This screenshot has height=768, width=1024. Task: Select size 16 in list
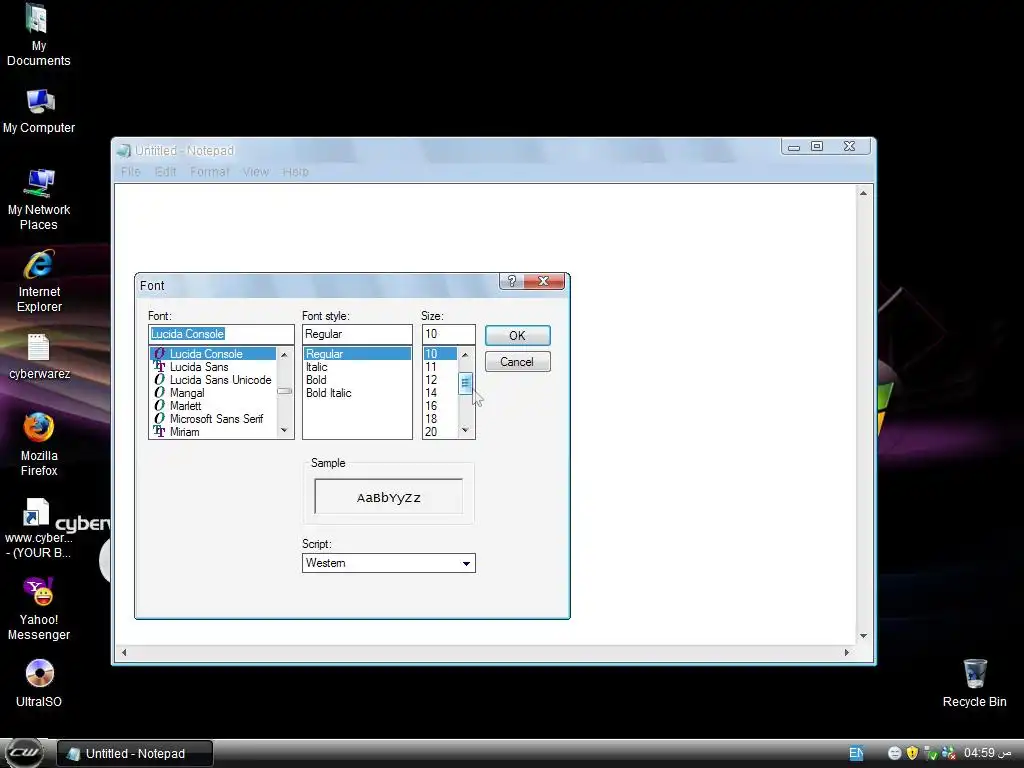[x=440, y=406]
